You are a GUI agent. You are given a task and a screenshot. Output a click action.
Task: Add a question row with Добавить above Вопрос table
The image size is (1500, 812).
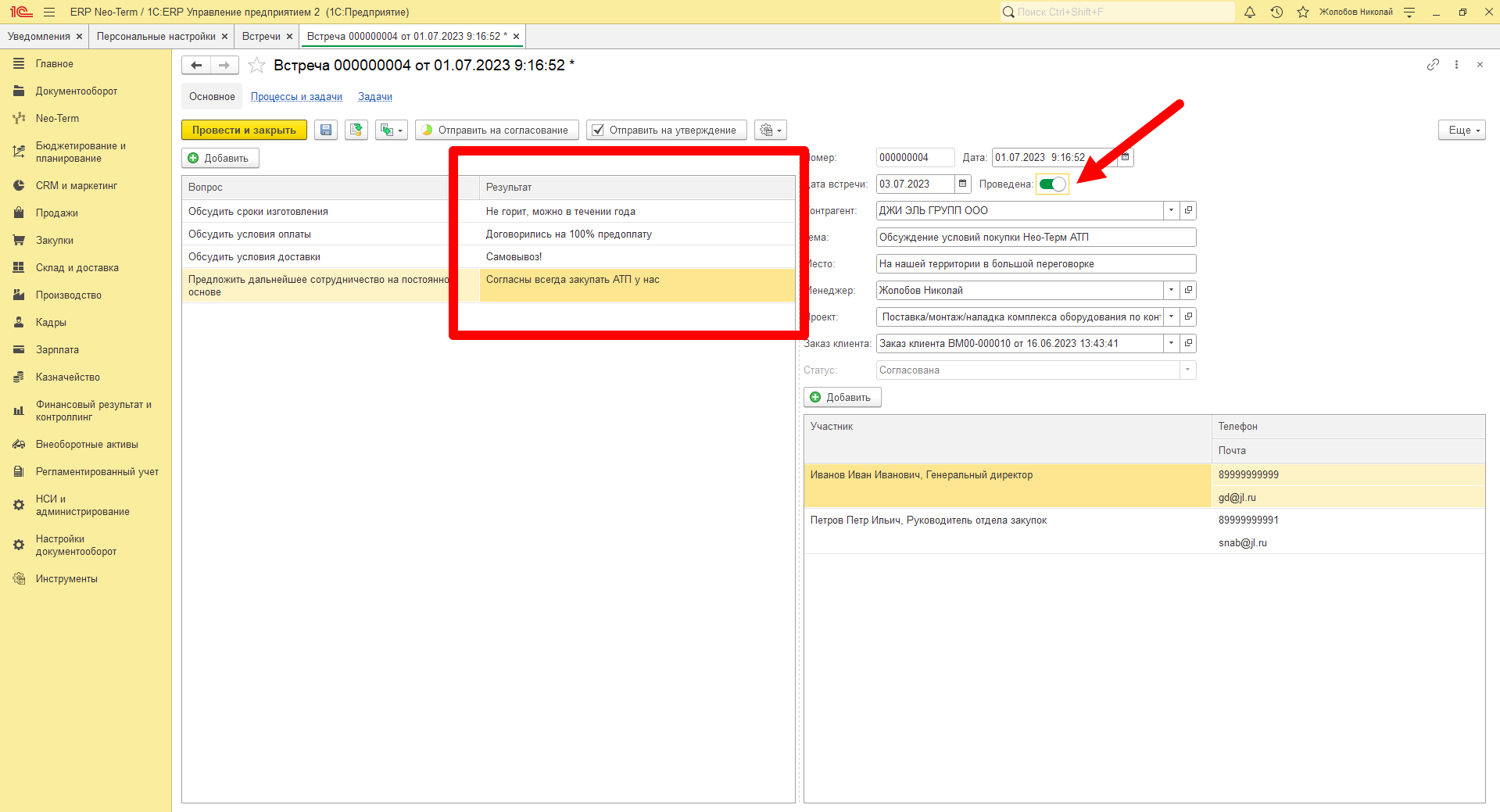click(x=220, y=158)
